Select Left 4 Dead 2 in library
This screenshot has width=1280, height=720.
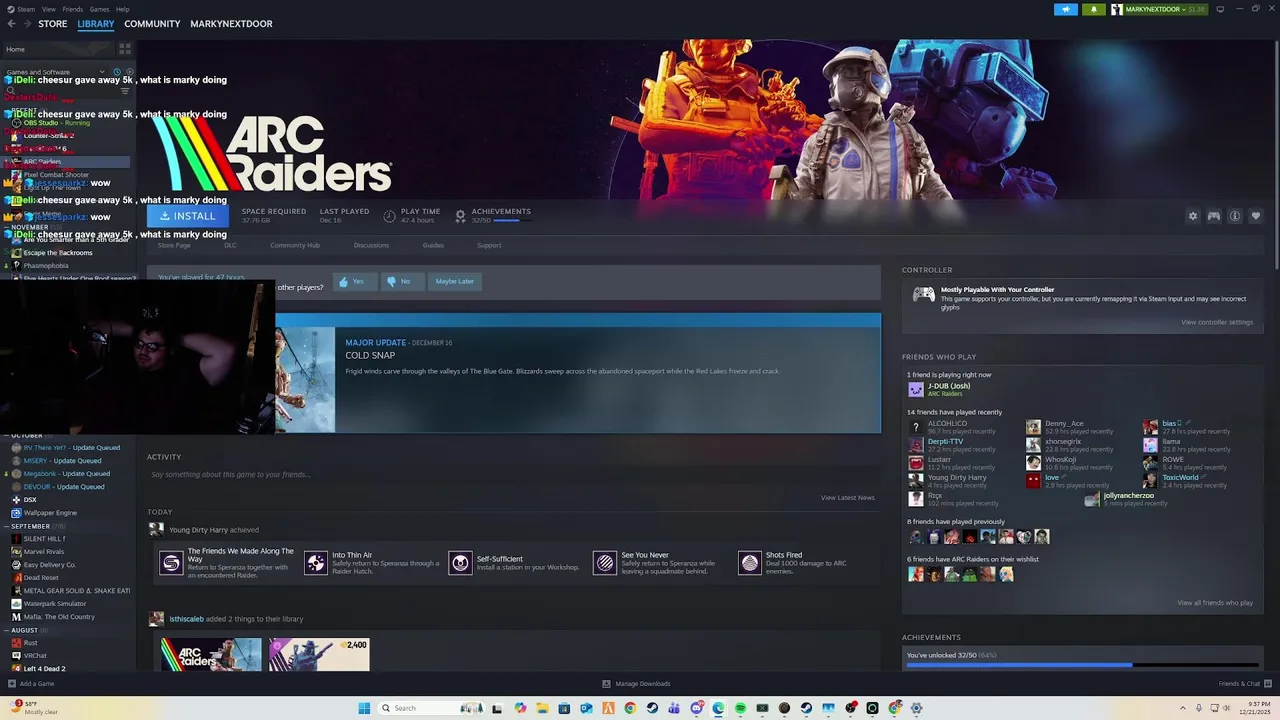click(44, 669)
